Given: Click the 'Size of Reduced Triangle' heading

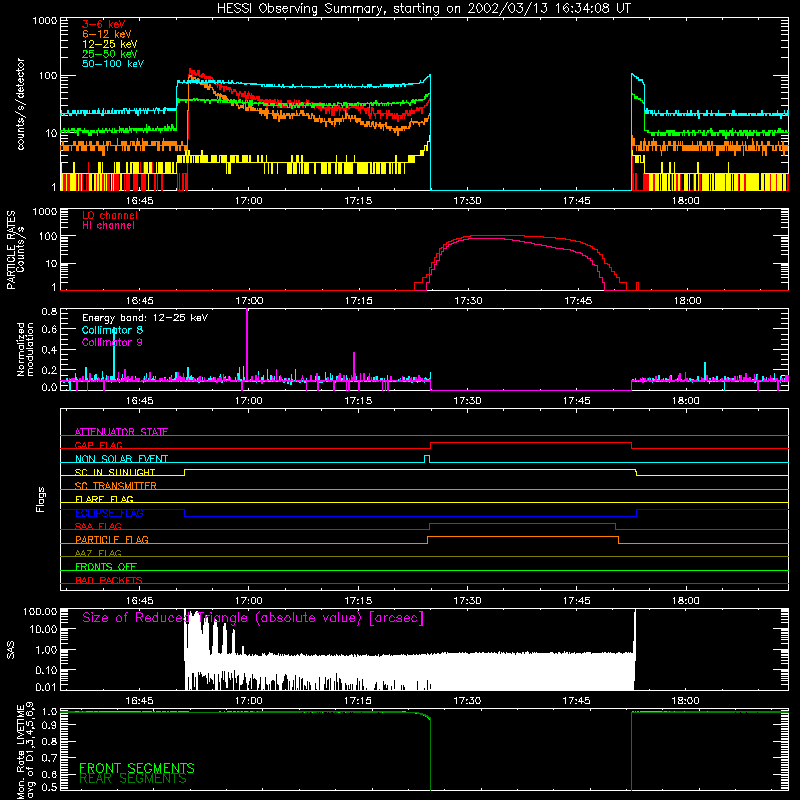Looking at the screenshot, I should point(253,618).
